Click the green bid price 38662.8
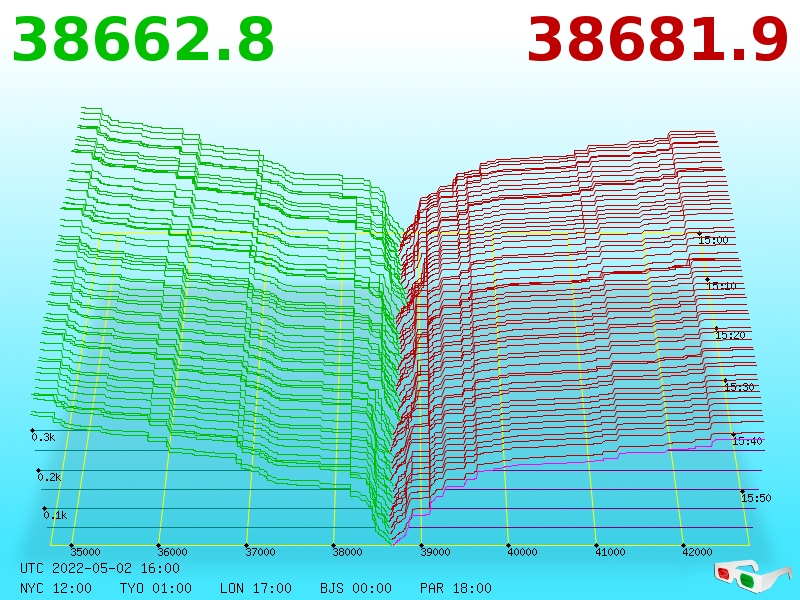The height and width of the screenshot is (600, 800). coord(143,40)
